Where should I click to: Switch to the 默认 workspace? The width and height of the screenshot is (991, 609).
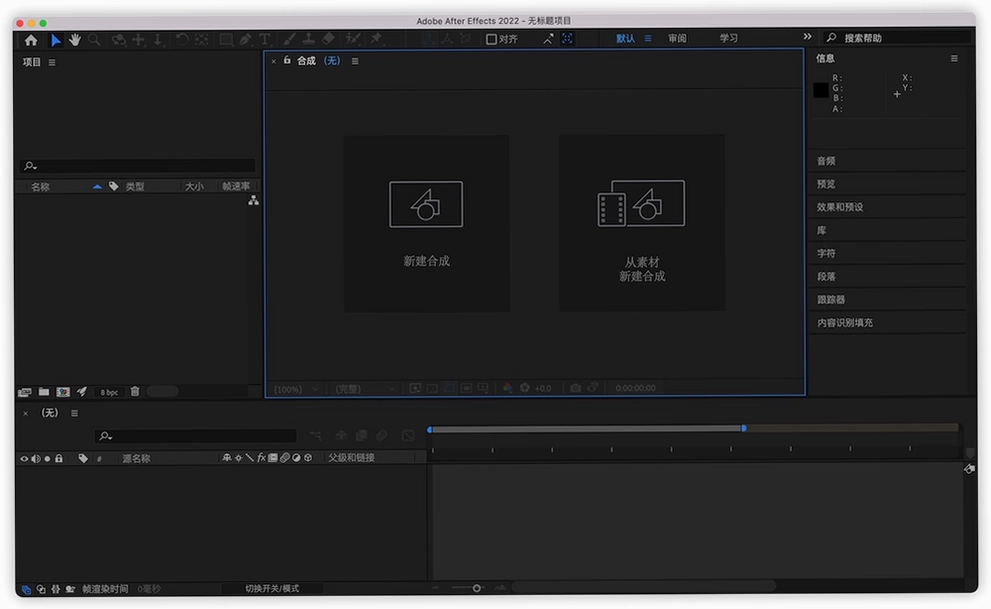tap(625, 39)
